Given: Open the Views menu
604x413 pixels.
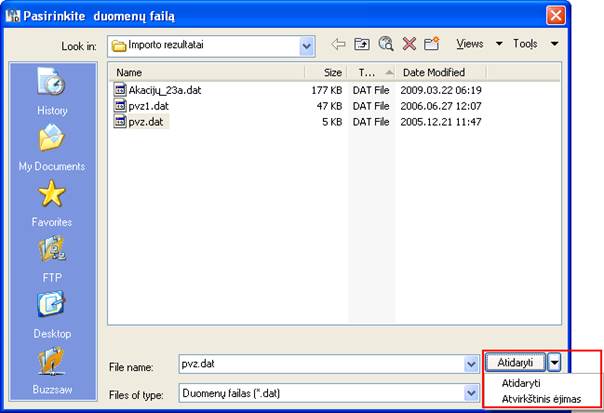Looking at the screenshot, I should (x=478, y=45).
